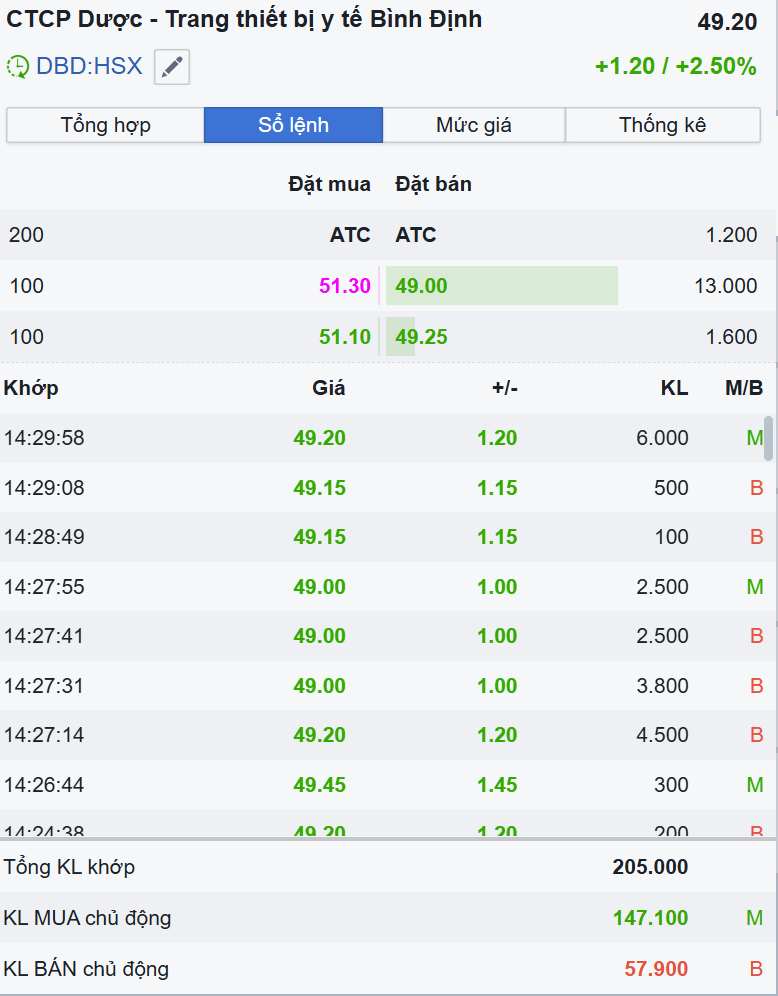Viewport: 778px width, 996px height.
Task: Select the 51.10 bid price
Action: tap(345, 337)
